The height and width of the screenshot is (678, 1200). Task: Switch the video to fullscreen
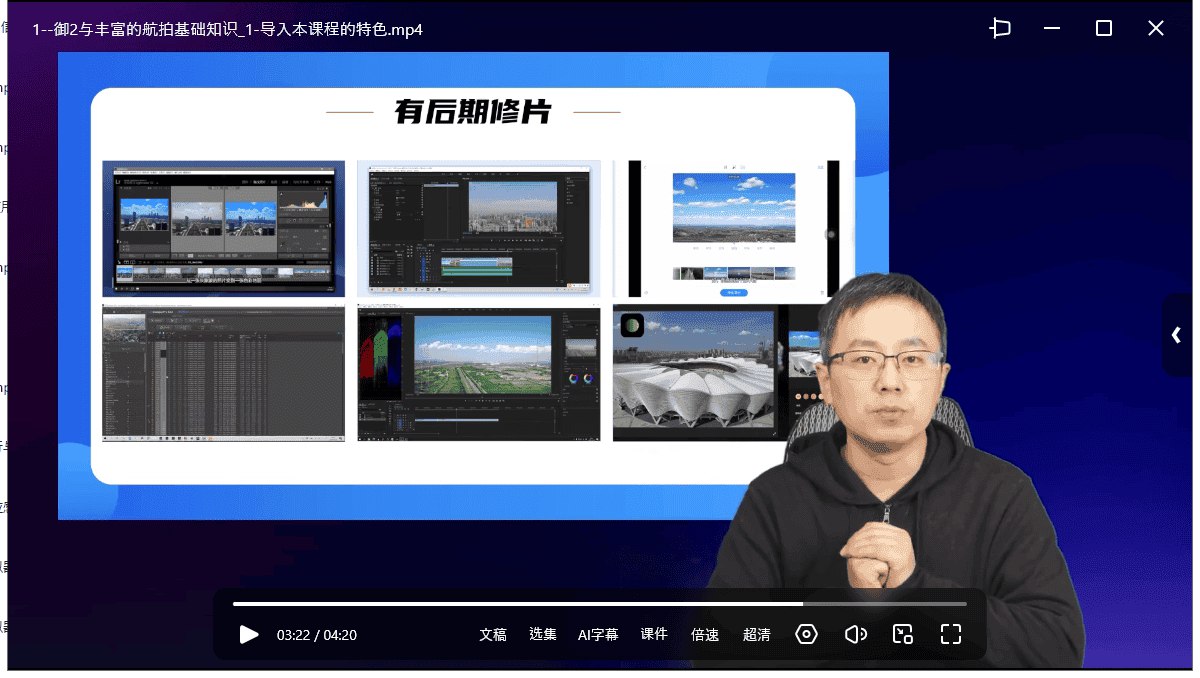click(950, 634)
